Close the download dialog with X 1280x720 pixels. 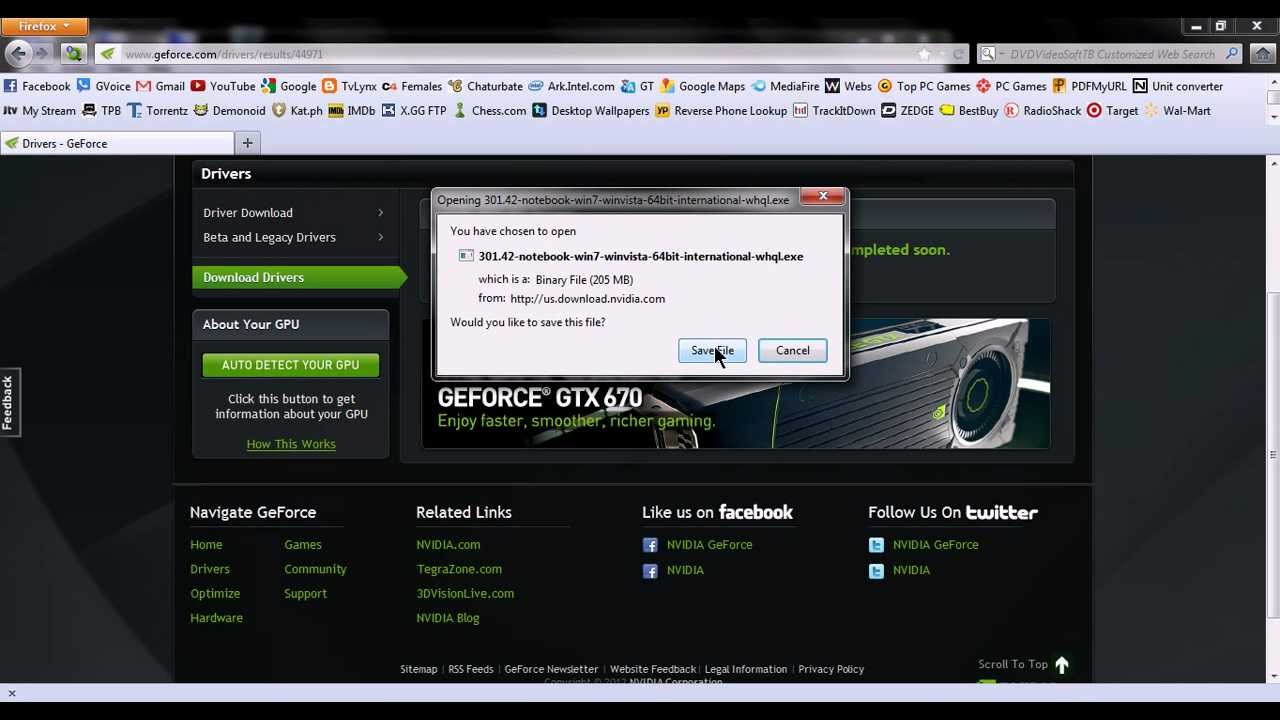(x=823, y=196)
